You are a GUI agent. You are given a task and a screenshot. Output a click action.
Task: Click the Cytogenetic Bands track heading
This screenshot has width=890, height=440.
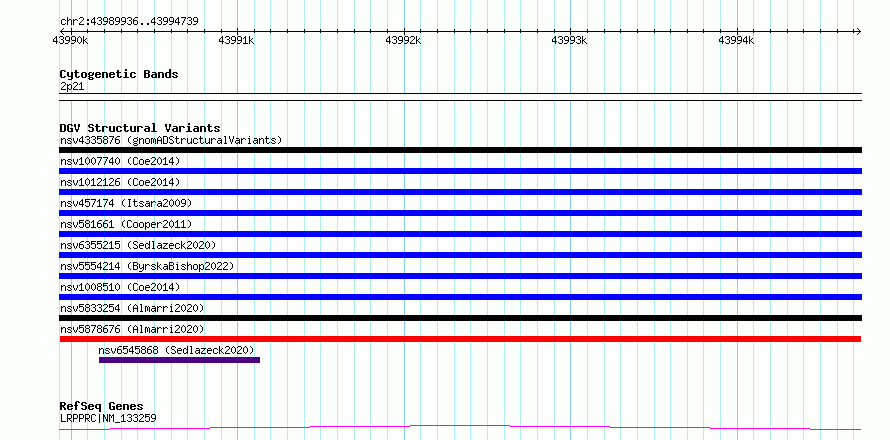(x=119, y=74)
